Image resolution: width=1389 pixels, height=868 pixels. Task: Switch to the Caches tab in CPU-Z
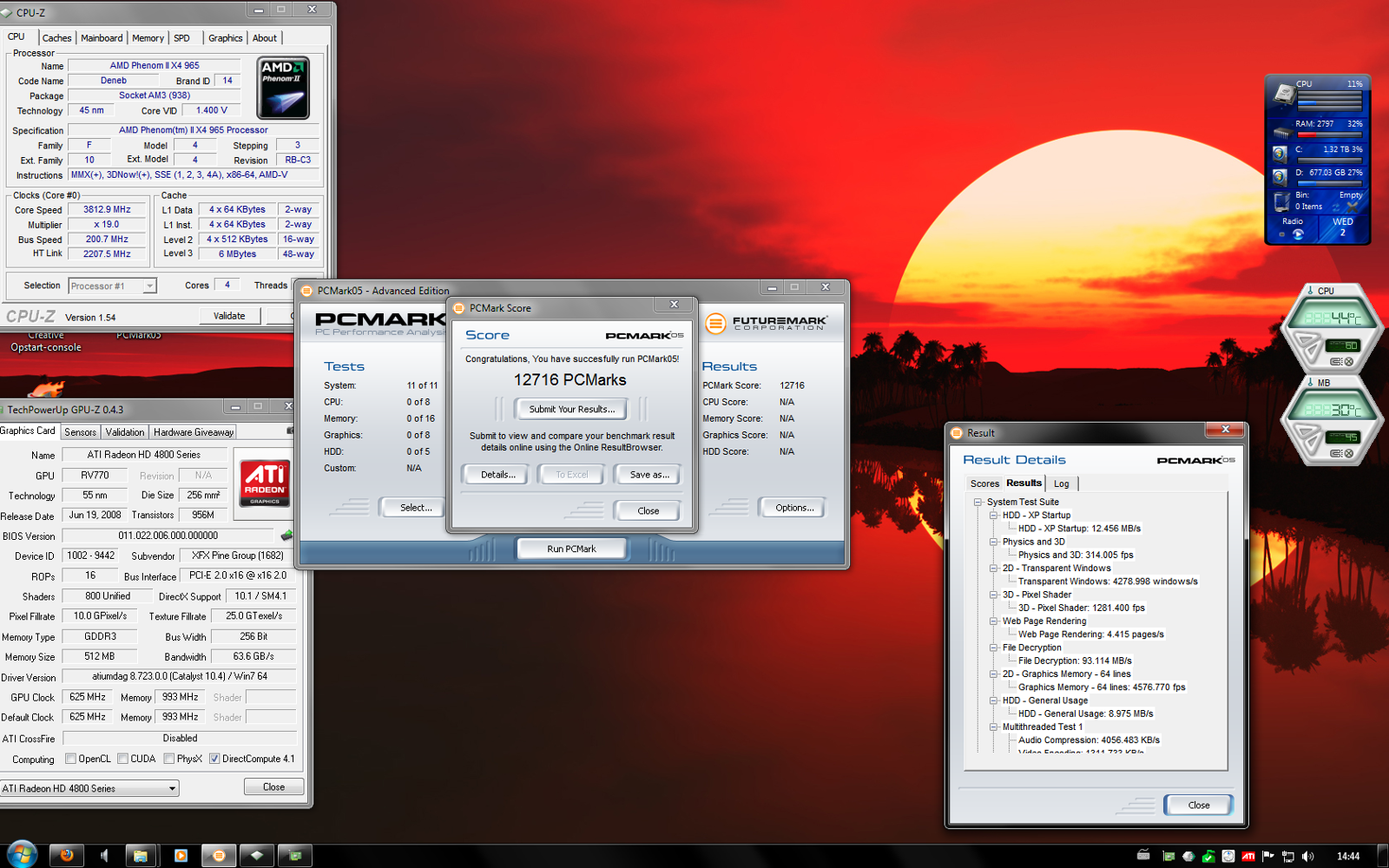[57, 38]
